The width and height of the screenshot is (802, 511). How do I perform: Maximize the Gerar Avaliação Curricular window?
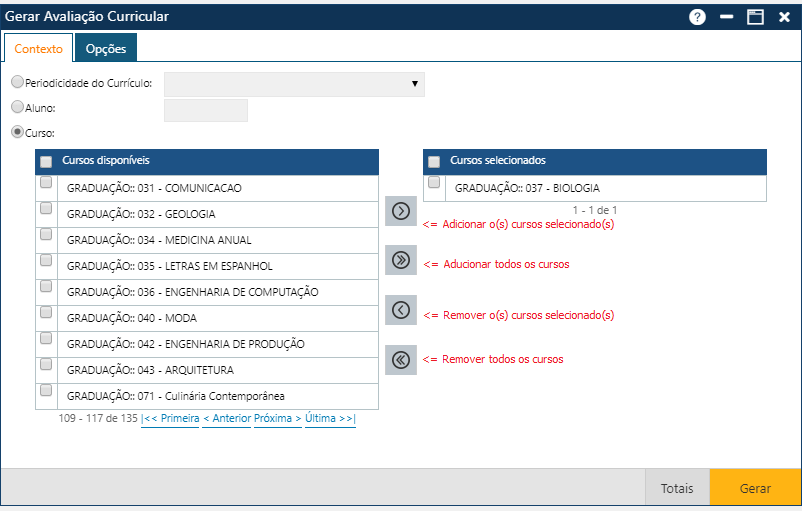click(x=755, y=17)
